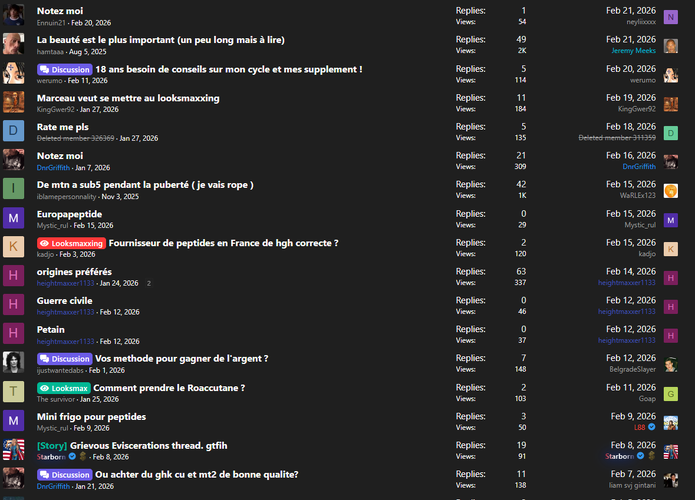The height and width of the screenshot is (500, 695).
Task: Click the olive 'T' avatar of The survivor
Action: coord(14,392)
